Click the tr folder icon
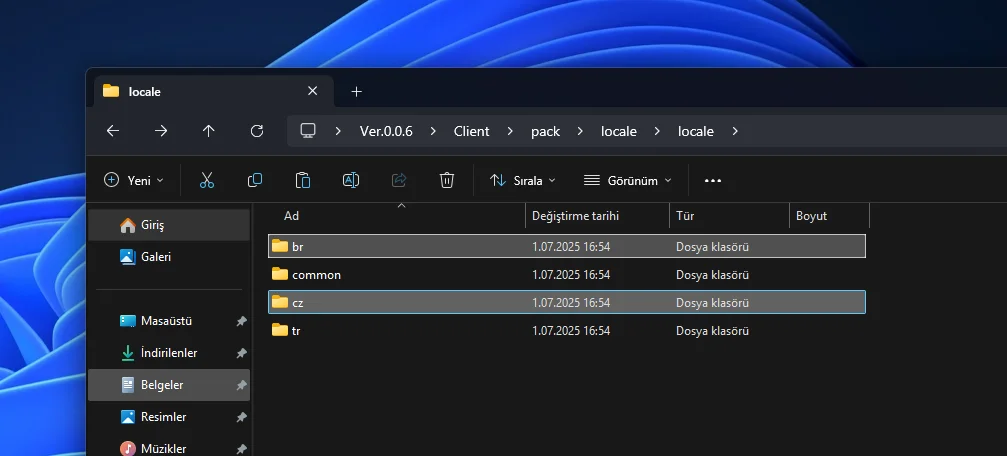 279,331
